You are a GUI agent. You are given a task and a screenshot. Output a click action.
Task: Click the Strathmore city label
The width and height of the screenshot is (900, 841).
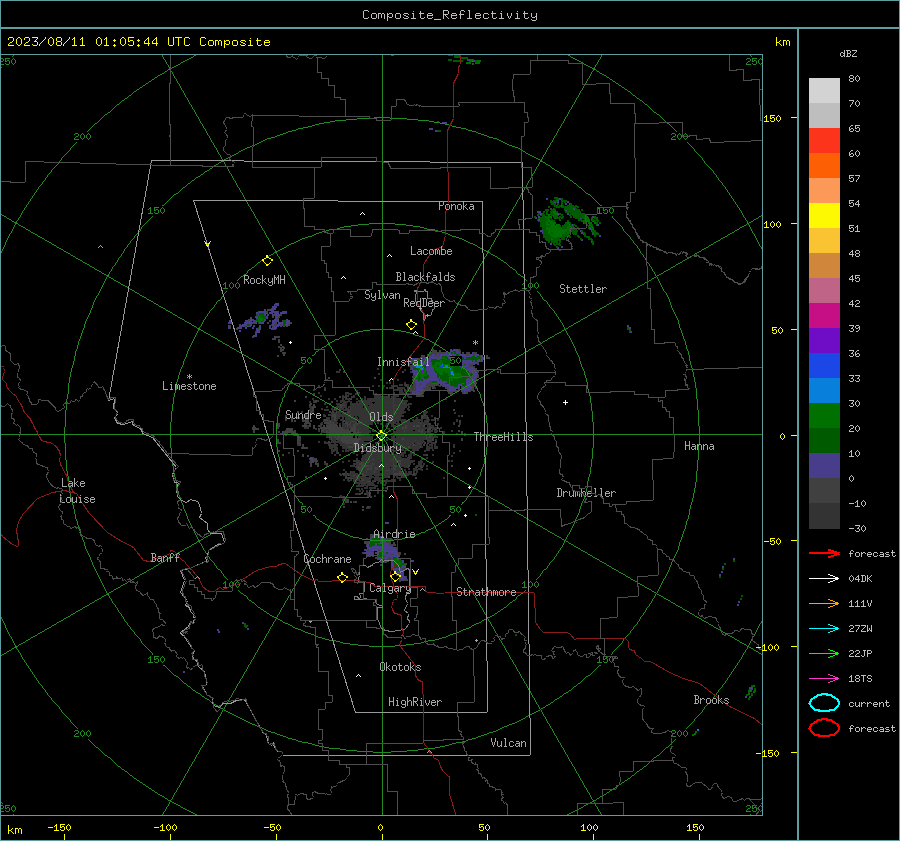coord(486,592)
